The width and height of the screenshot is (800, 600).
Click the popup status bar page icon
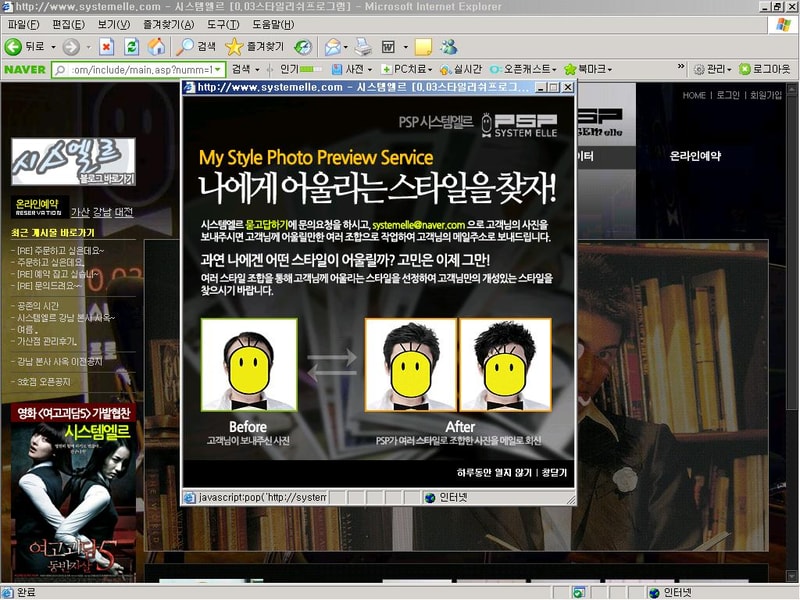point(189,497)
